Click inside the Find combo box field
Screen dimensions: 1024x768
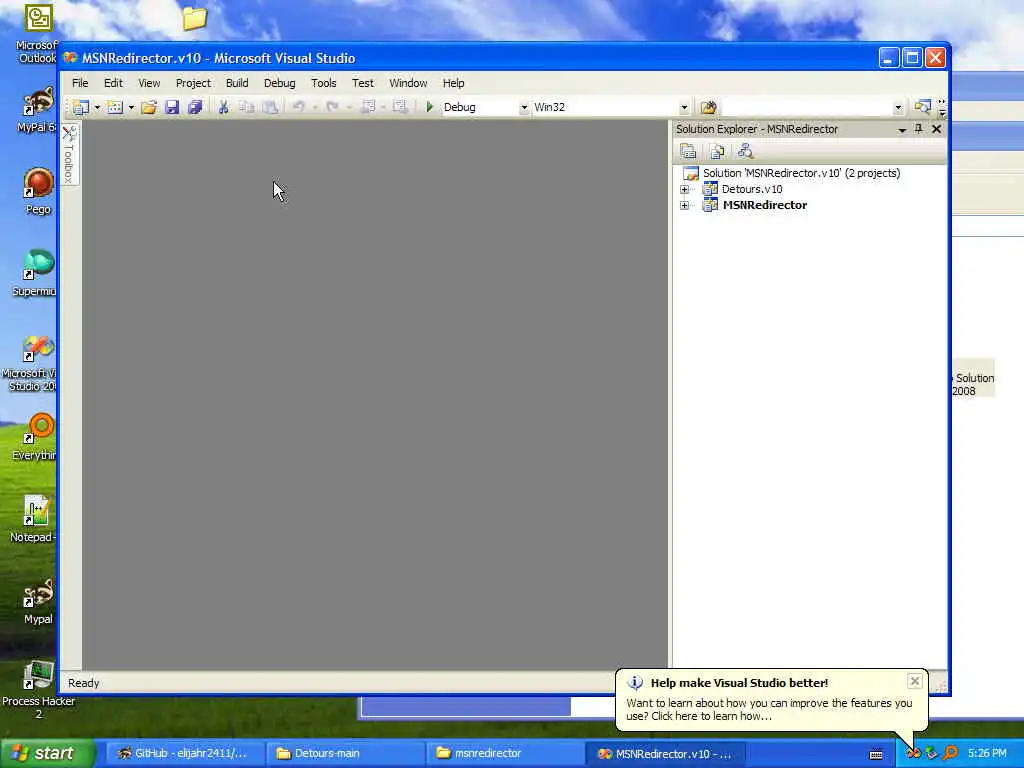coord(807,107)
